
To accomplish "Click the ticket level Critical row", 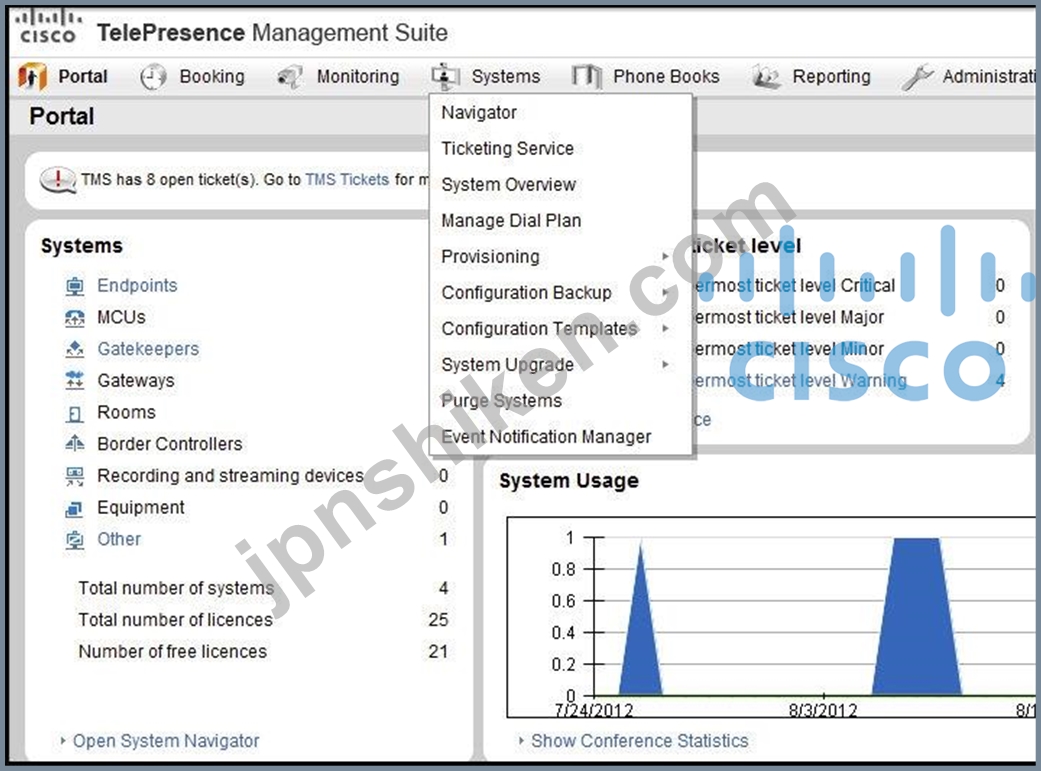I will click(850, 286).
